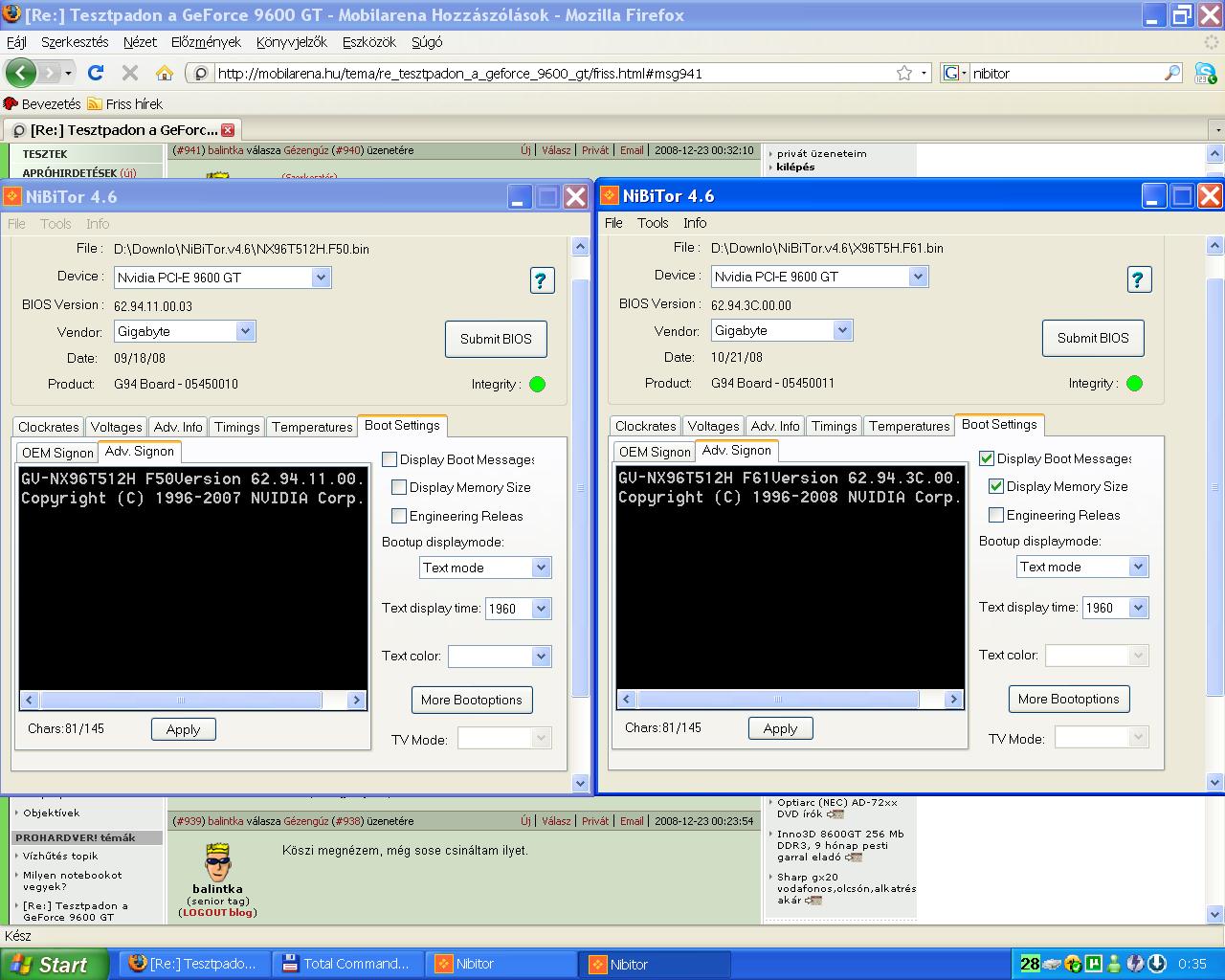Click Apply button in right NiBiTor
1225x980 pixels.
coord(780,728)
